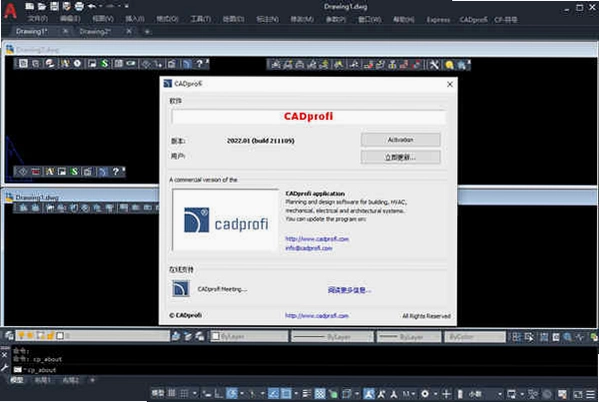This screenshot has width=599, height=402.
Task: Click the magnifier icon at right of properties toolbar
Action: [568, 337]
